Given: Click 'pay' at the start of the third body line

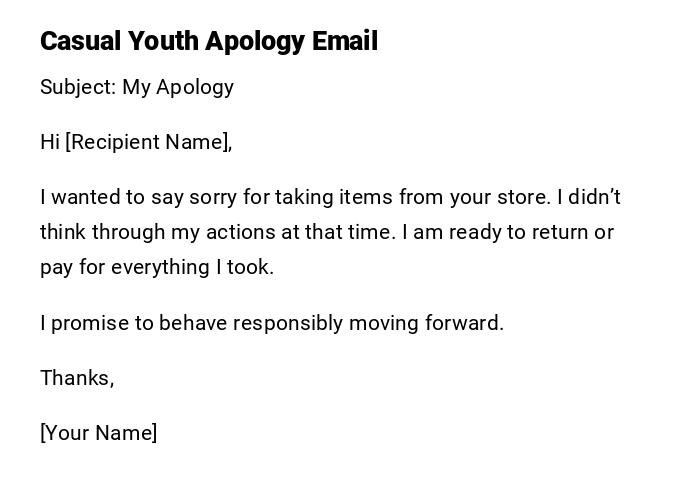Looking at the screenshot, I should (55, 267).
